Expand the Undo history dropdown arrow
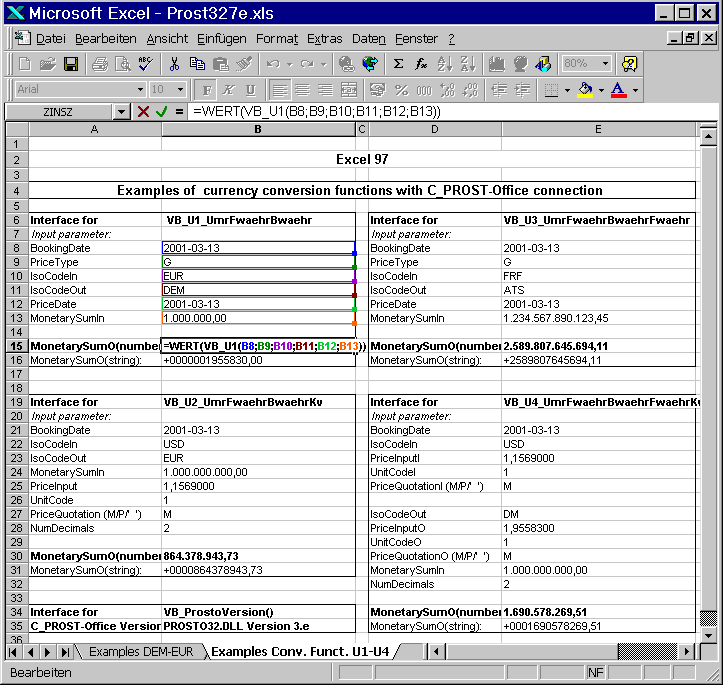This screenshot has width=723, height=685. [x=290, y=65]
